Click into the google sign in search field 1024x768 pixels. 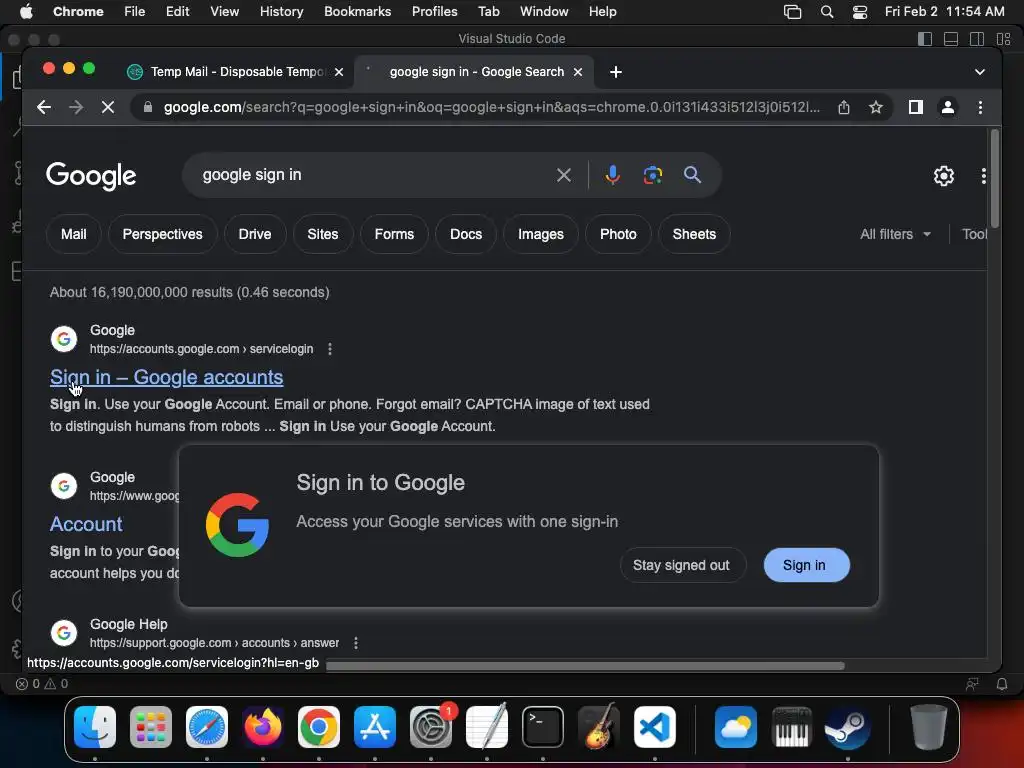pos(372,175)
